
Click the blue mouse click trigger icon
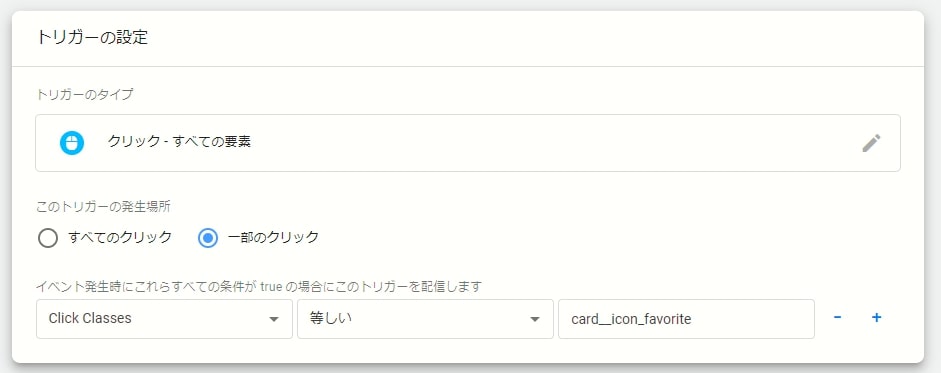71,143
